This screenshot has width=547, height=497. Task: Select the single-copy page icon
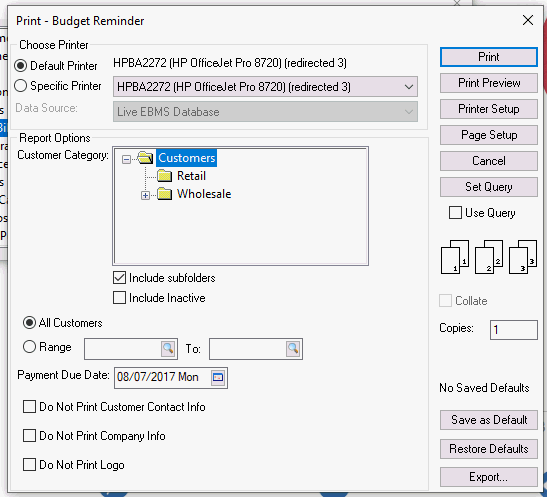click(x=455, y=257)
